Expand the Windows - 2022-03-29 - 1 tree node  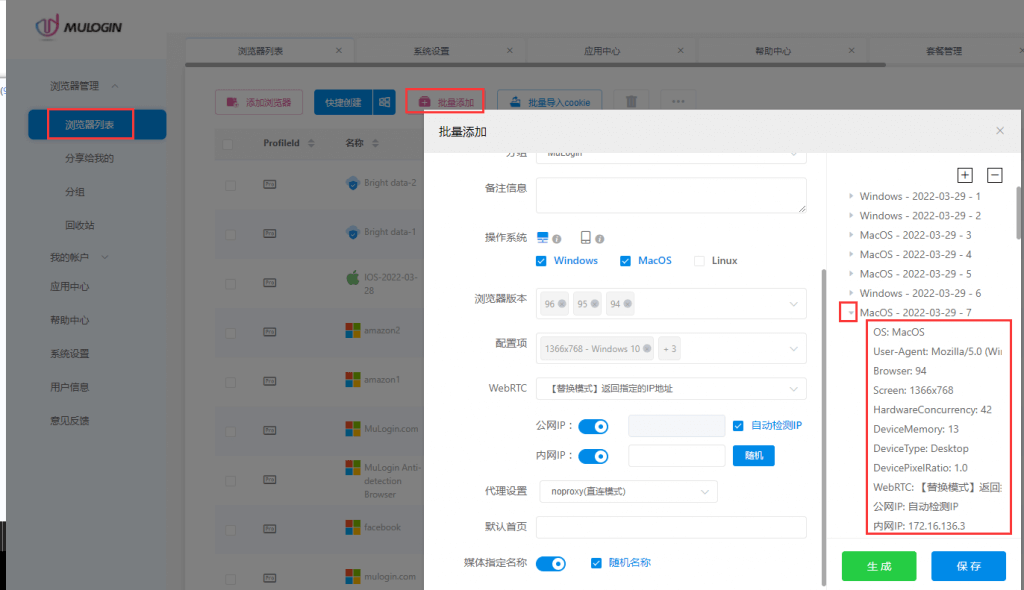(x=850, y=196)
